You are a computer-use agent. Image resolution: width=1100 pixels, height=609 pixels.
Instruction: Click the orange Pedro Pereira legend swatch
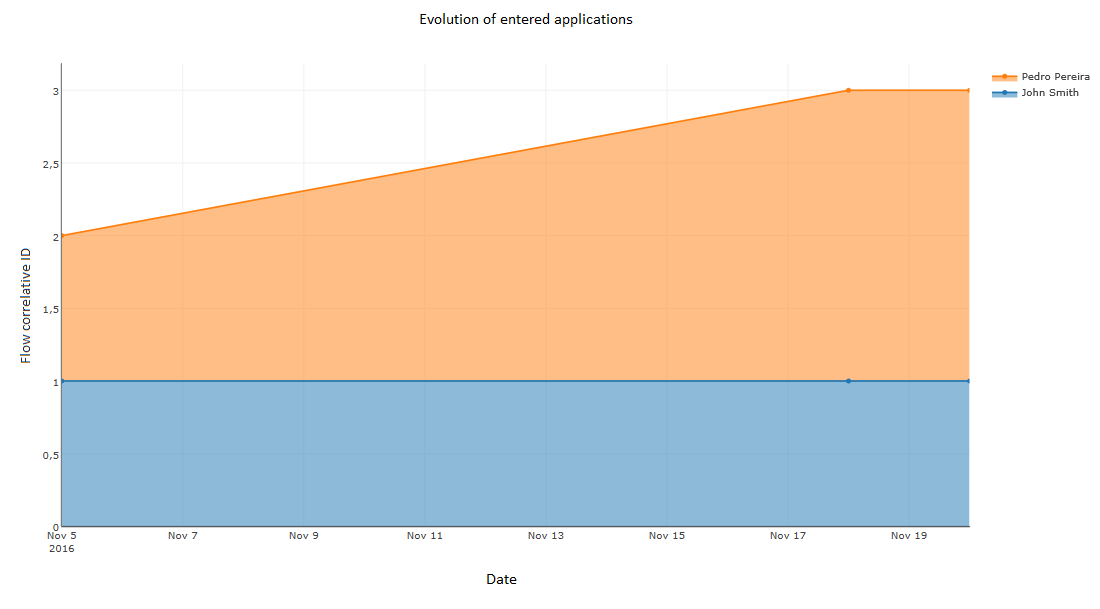(x=1005, y=77)
